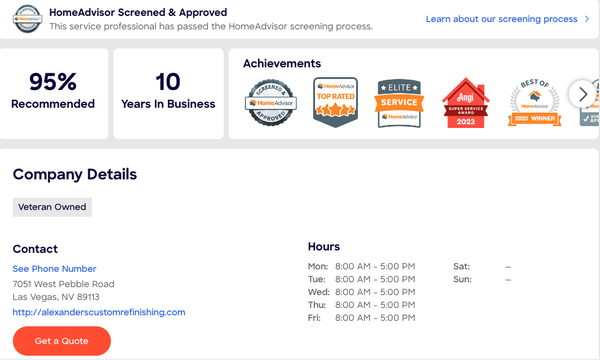
Task: Click the Sun: hours label
Action: point(462,279)
